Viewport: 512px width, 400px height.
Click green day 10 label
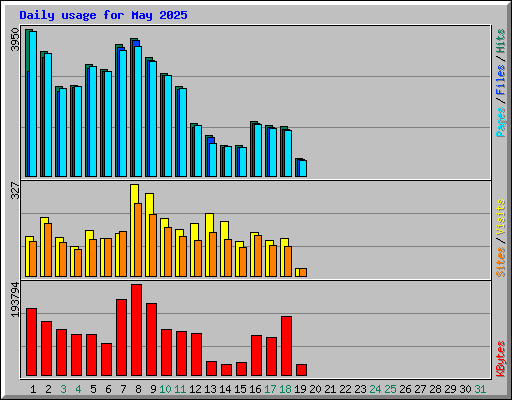coord(165,389)
